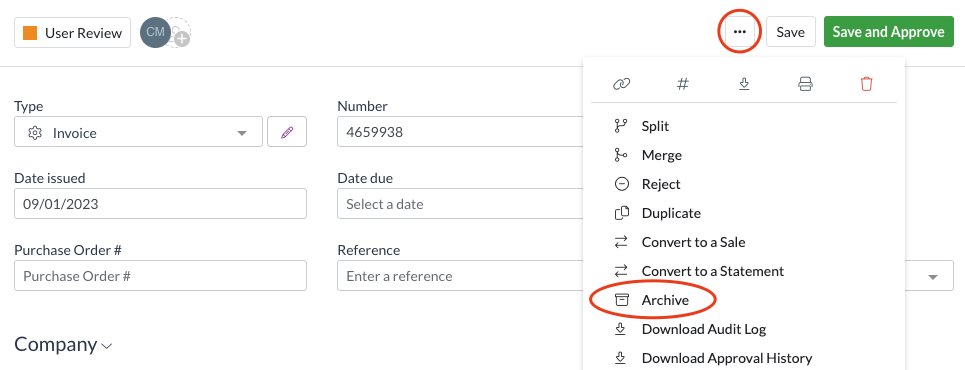965x370 pixels.
Task: Collapse the Company section chevron
Action: point(106,346)
